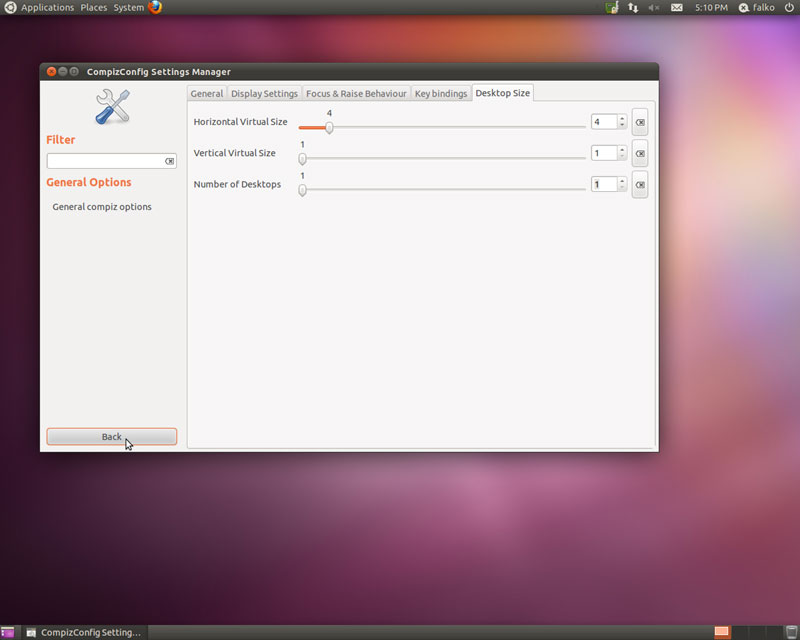
Task: Focus the Number of Desktops number box
Action: (604, 184)
